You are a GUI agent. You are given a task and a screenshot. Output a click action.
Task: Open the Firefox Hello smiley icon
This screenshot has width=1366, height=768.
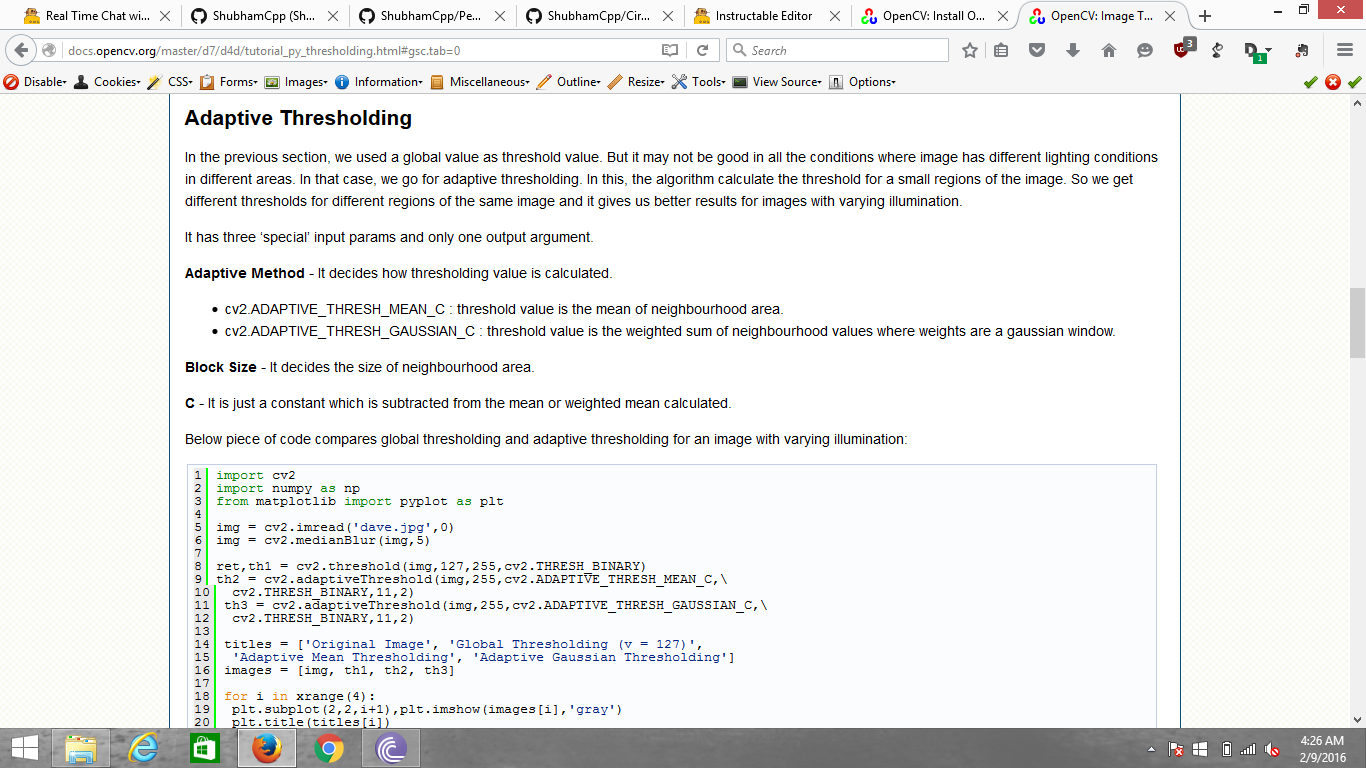click(x=1144, y=49)
